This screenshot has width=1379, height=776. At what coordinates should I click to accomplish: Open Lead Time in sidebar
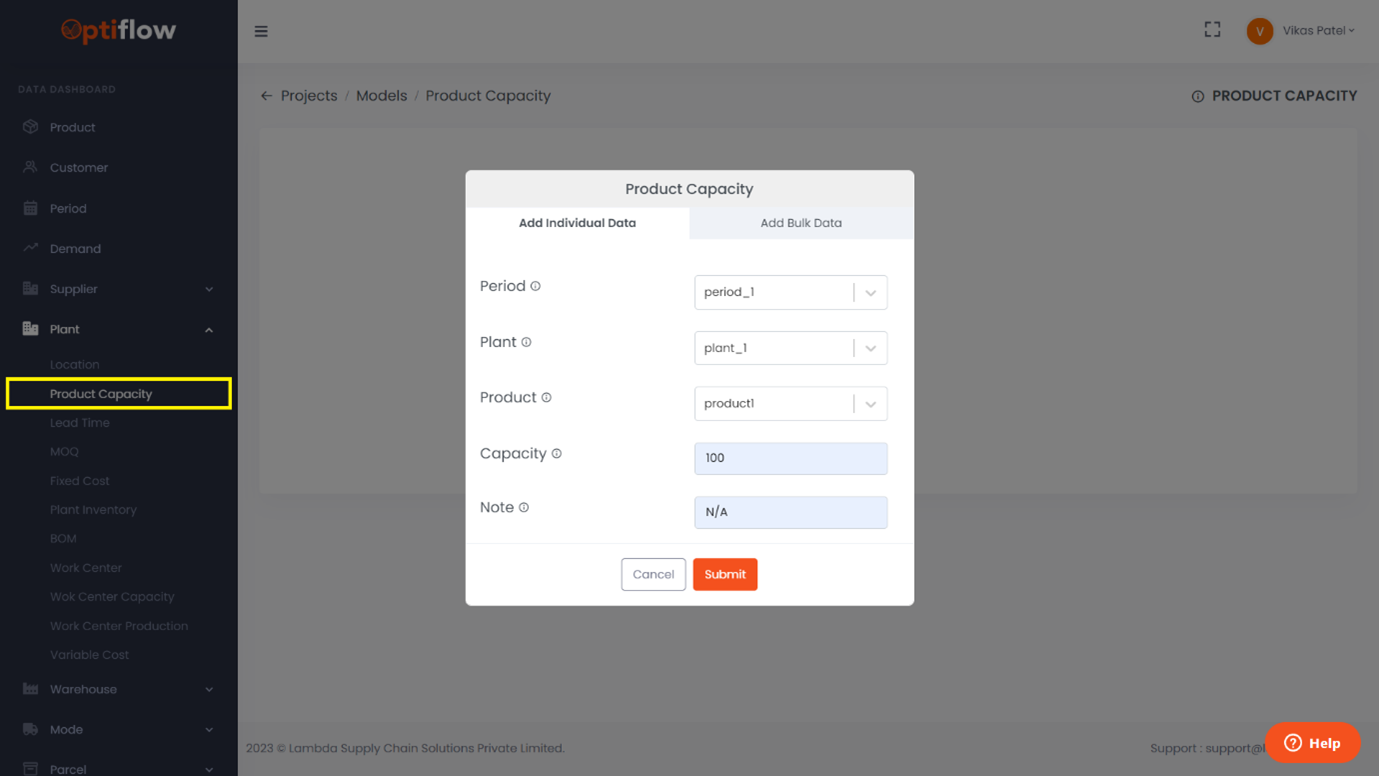(x=80, y=423)
